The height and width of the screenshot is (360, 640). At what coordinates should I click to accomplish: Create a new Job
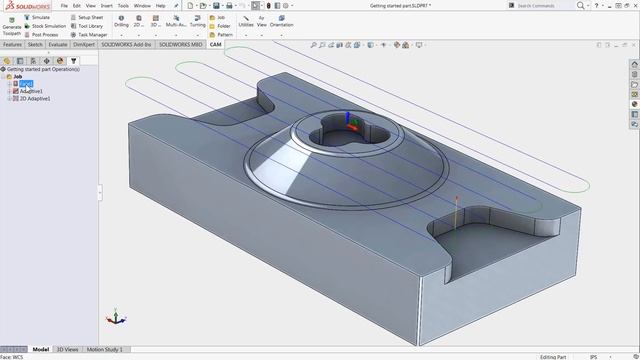point(217,18)
